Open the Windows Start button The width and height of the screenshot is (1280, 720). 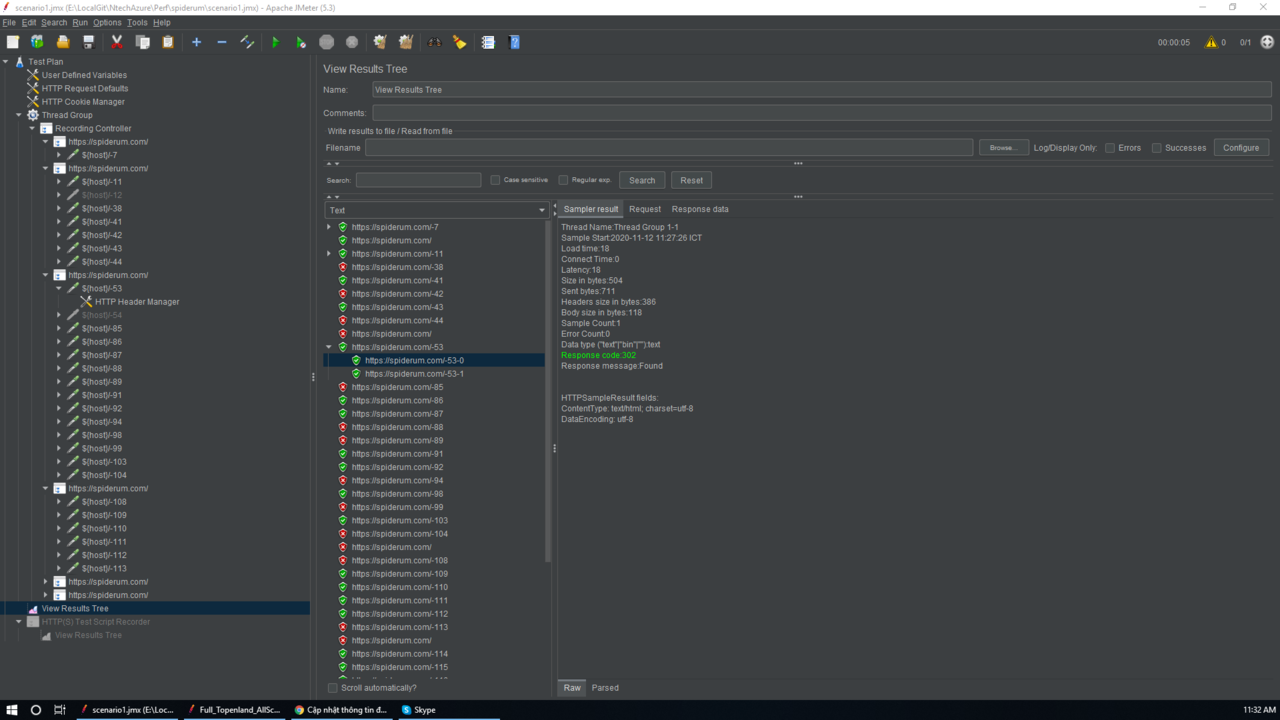[12, 709]
